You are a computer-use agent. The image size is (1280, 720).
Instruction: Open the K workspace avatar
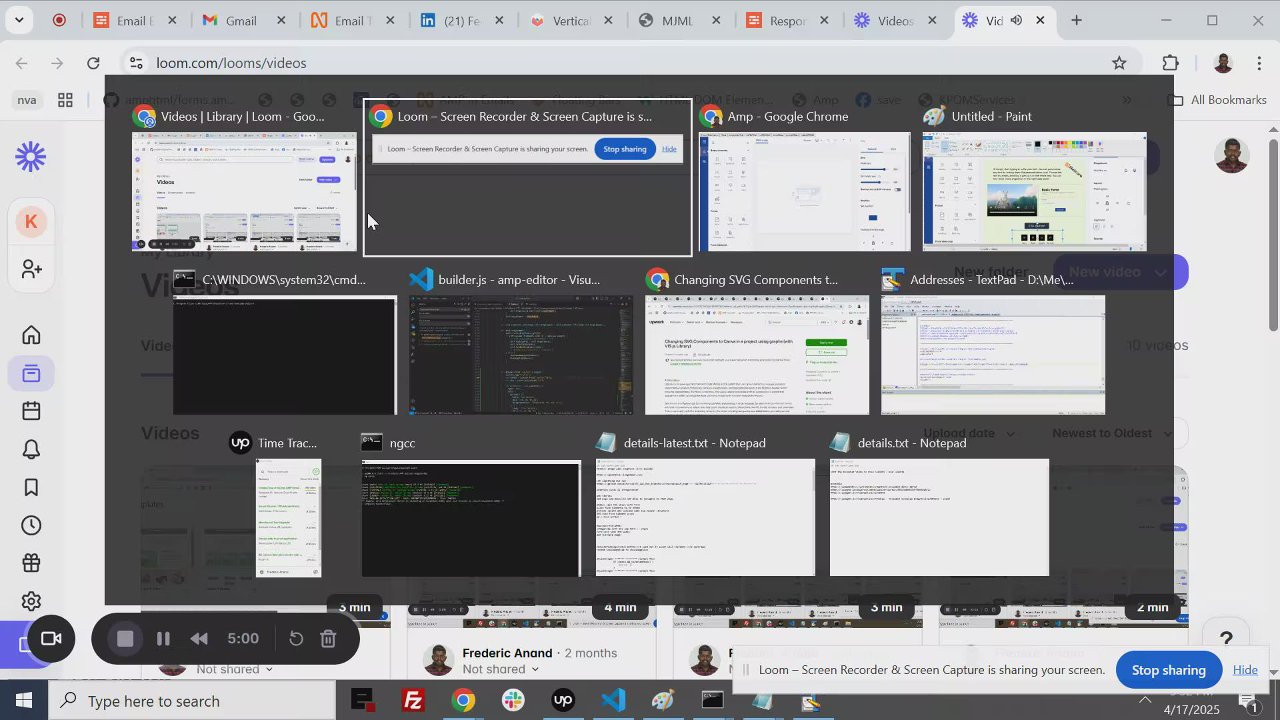[31, 222]
